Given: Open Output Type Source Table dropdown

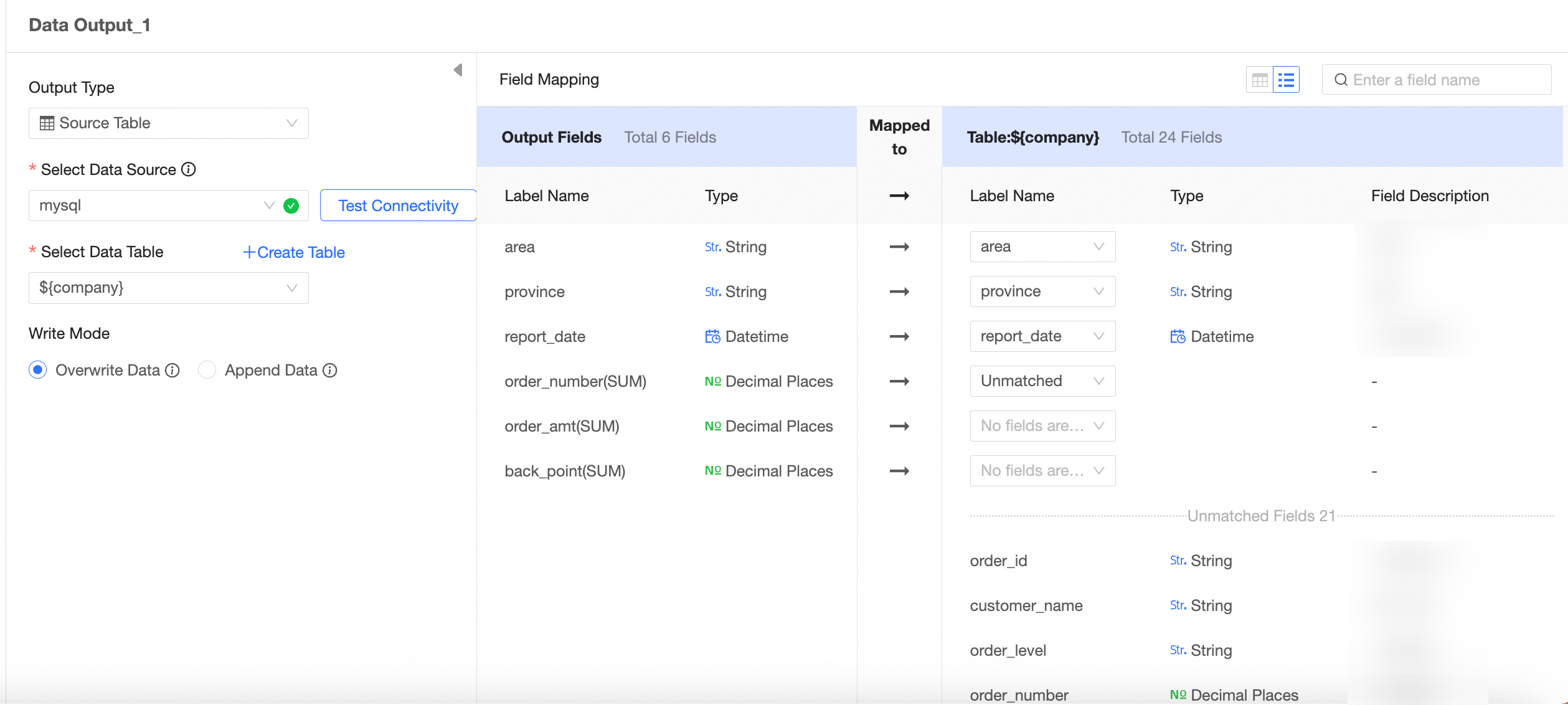Looking at the screenshot, I should tap(168, 123).
